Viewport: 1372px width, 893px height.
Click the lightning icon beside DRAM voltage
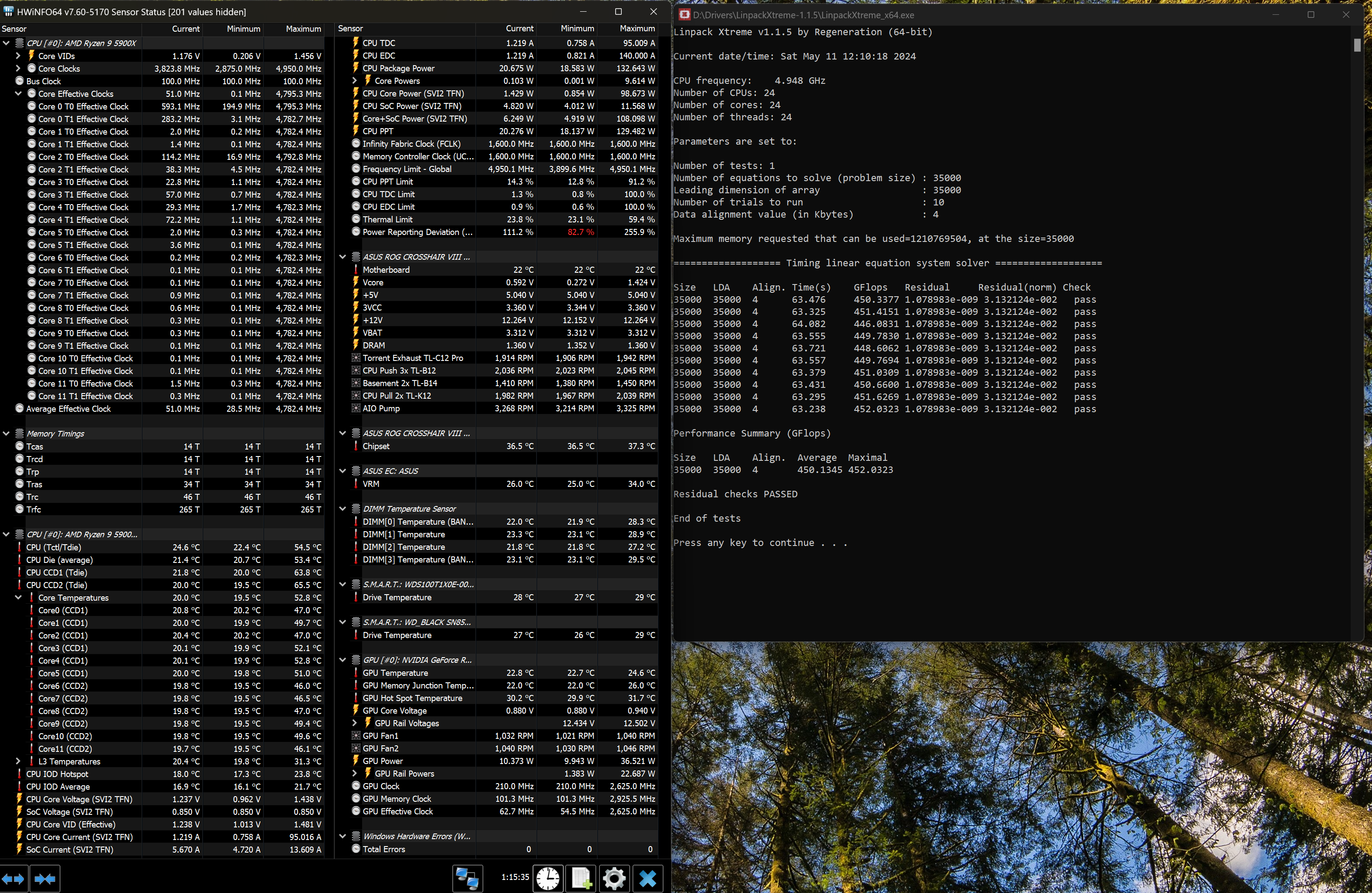(x=356, y=345)
